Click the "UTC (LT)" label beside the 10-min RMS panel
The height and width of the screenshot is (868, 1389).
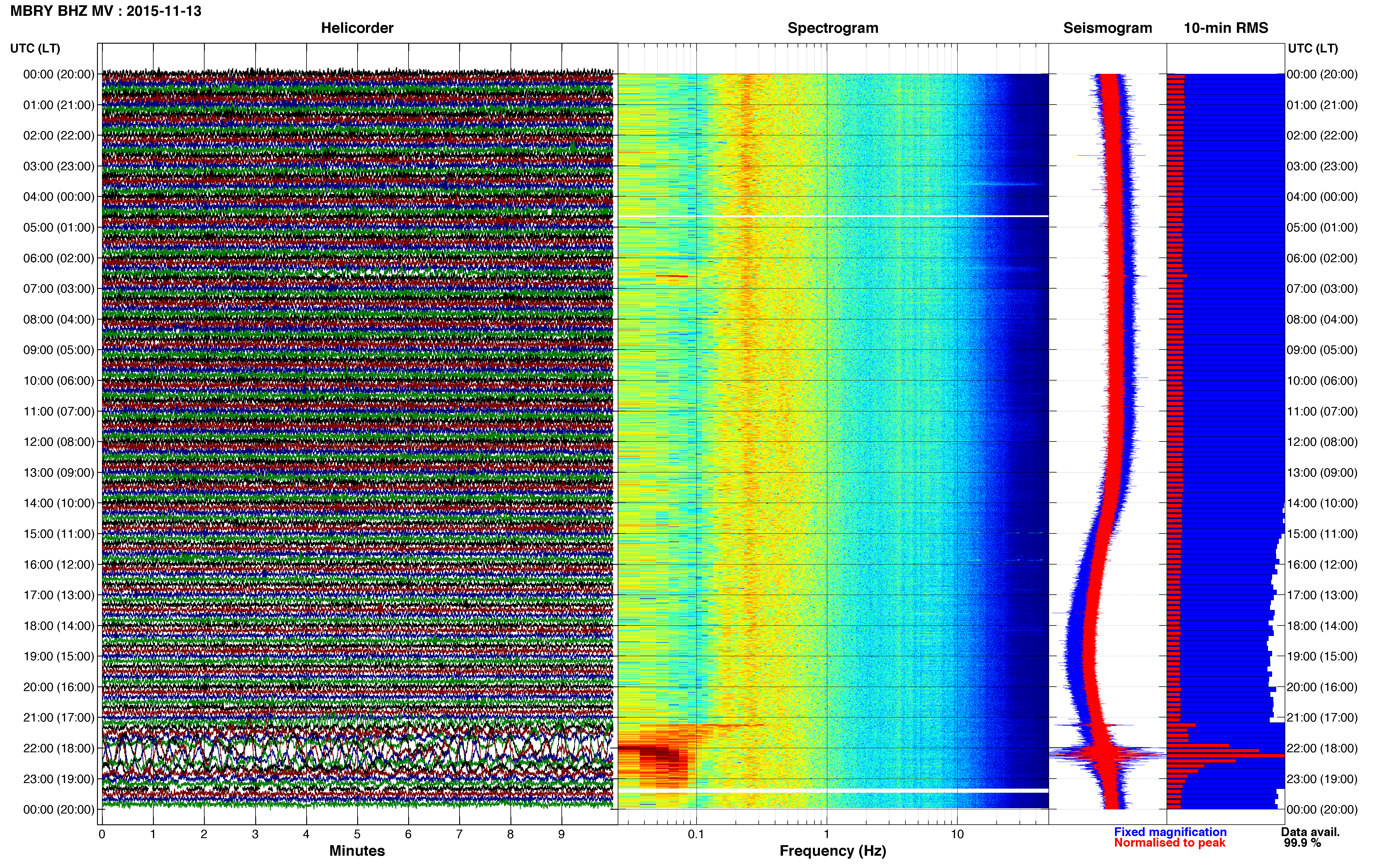pos(1313,48)
